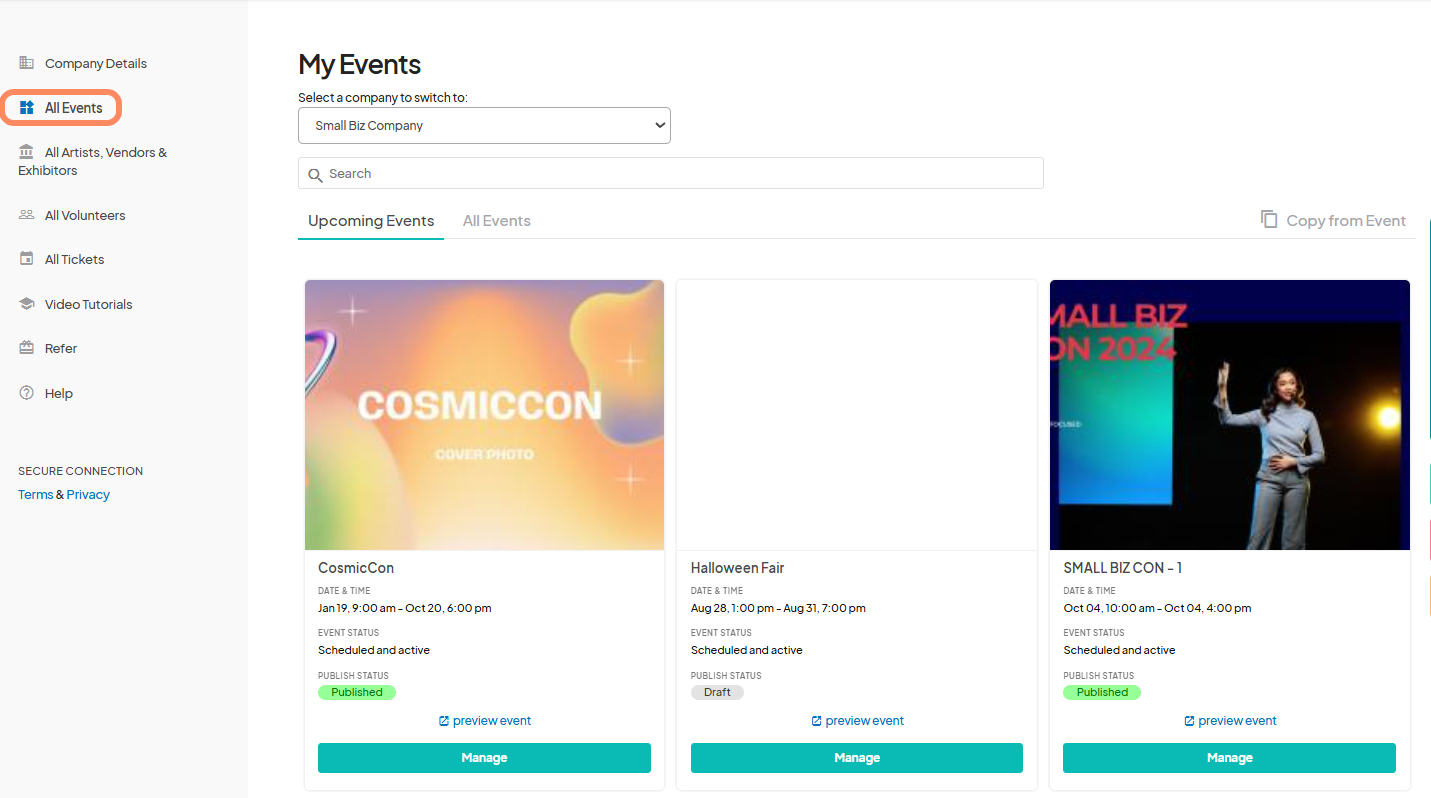Click the All Events grid icon
Screen dimensions: 1431x798
[x=26, y=107]
